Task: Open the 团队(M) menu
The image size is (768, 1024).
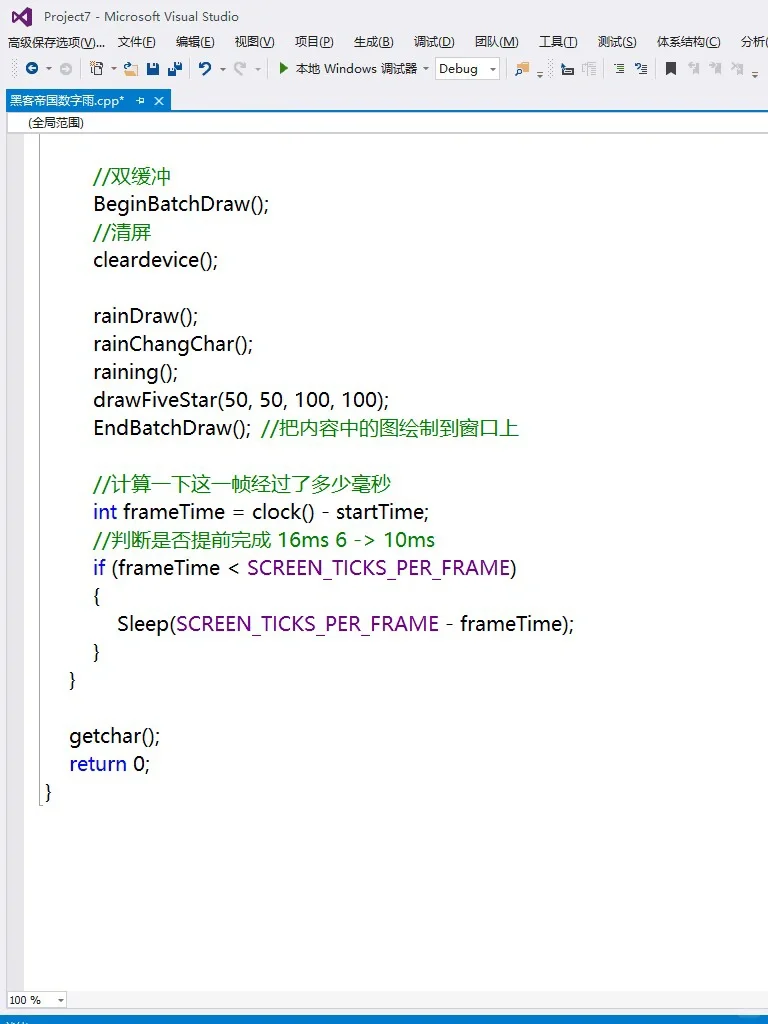Action: [497, 42]
